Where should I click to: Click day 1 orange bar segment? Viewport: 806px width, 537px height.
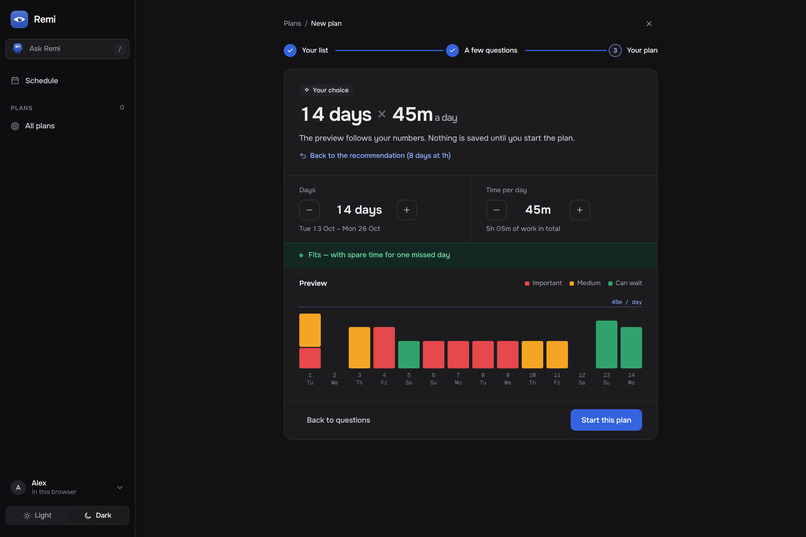(x=310, y=330)
